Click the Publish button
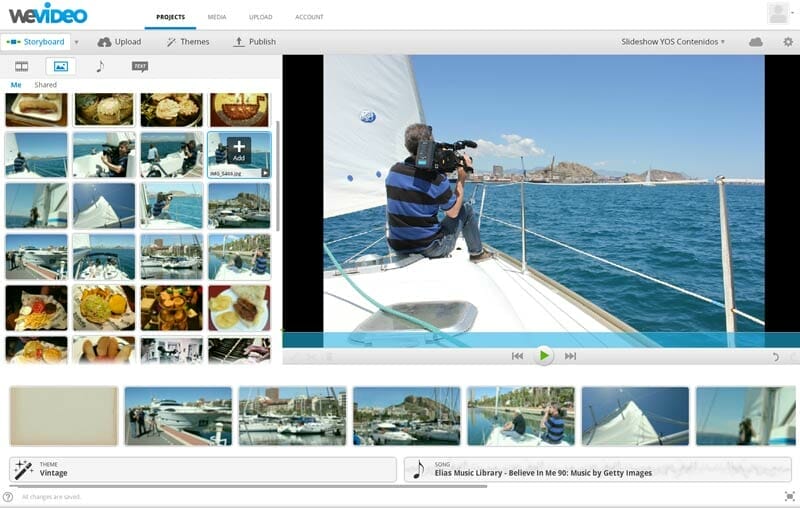Viewport: 800px width, 508px height. 254,42
